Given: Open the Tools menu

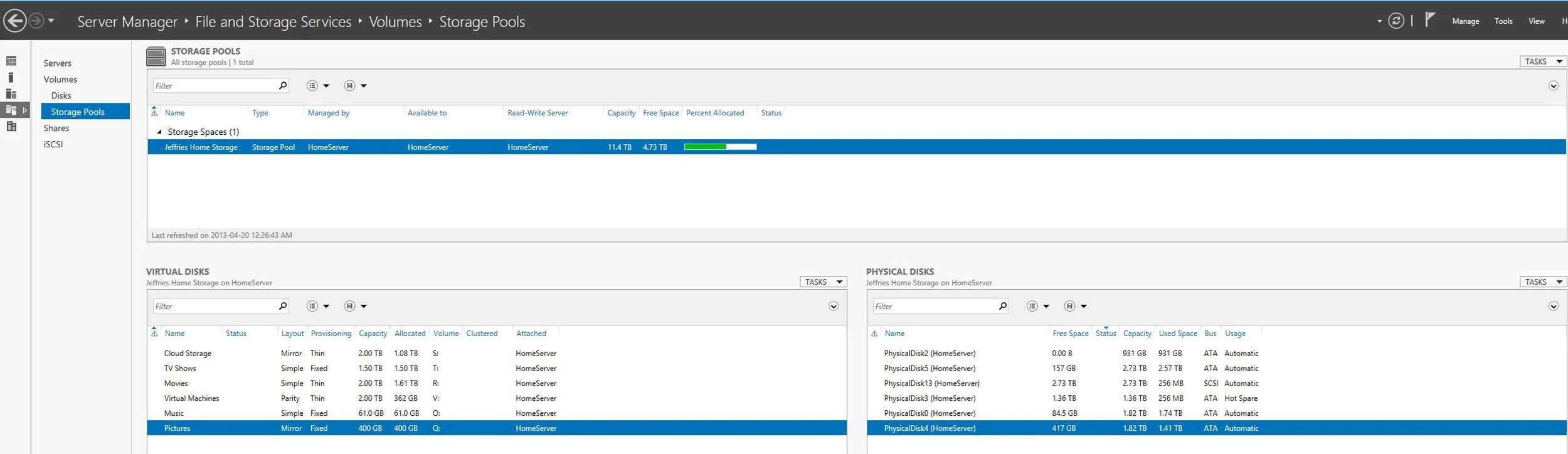Looking at the screenshot, I should click(1503, 21).
